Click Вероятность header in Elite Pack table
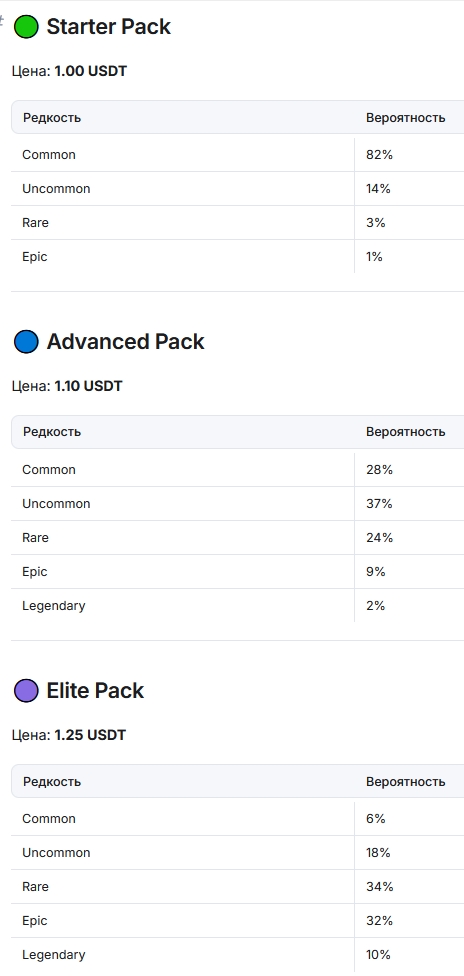 pos(405,782)
